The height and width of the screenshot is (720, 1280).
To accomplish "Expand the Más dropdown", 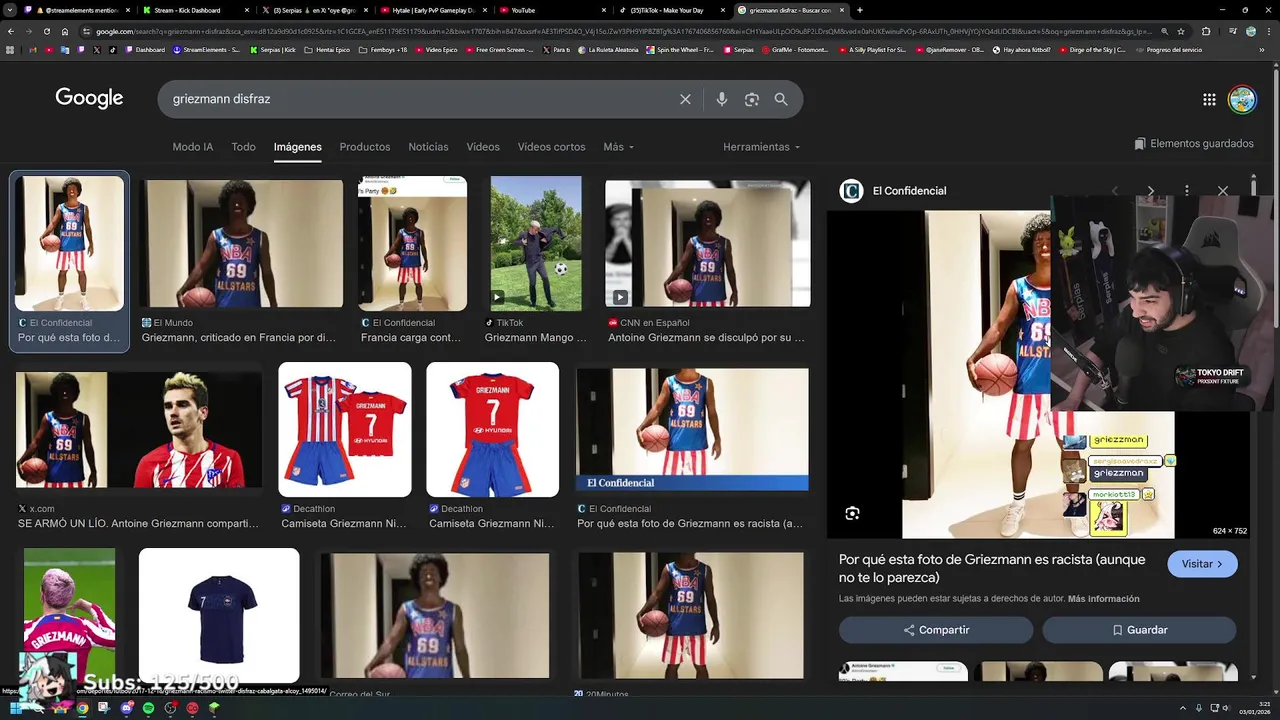I will [x=618, y=147].
